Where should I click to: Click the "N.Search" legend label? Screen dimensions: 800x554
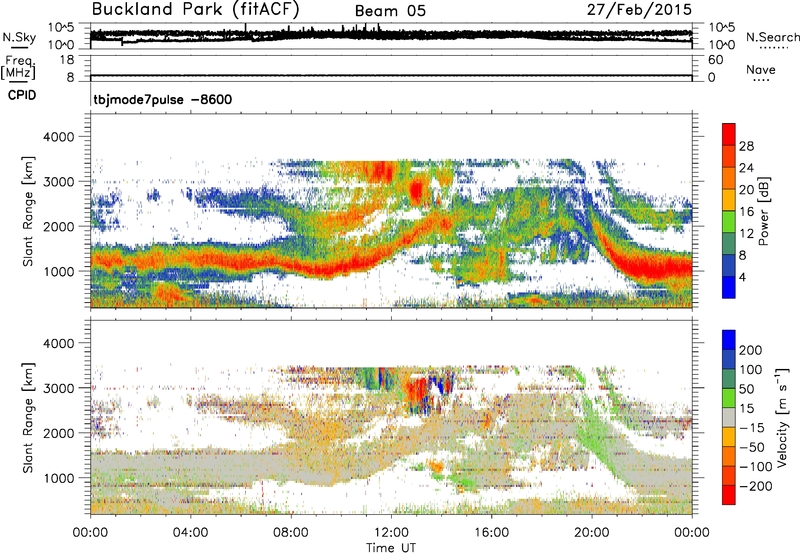(772, 37)
